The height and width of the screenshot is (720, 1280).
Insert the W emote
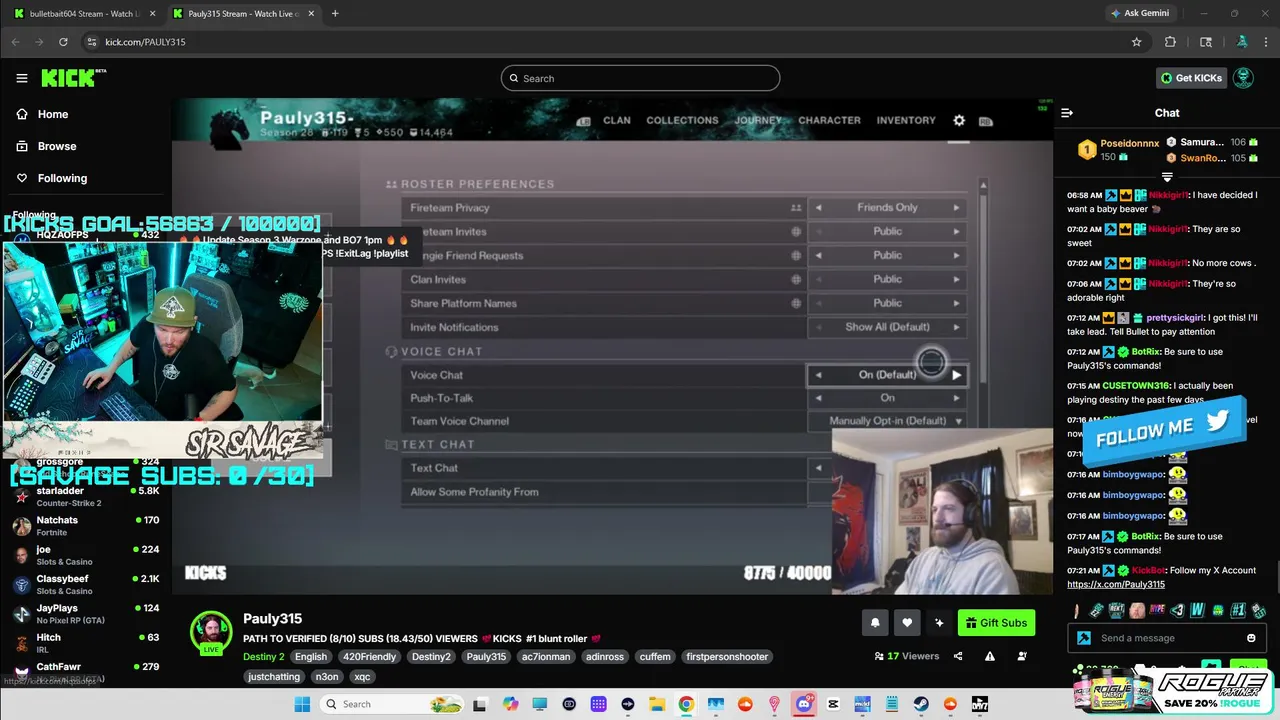[1197, 610]
